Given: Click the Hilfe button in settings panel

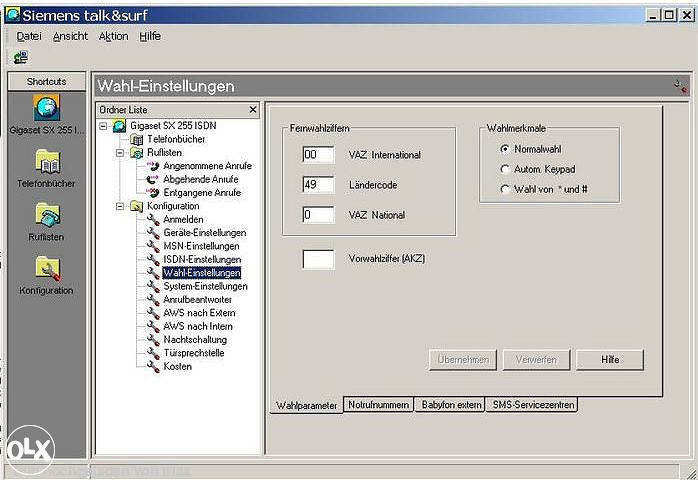Looking at the screenshot, I should [610, 360].
